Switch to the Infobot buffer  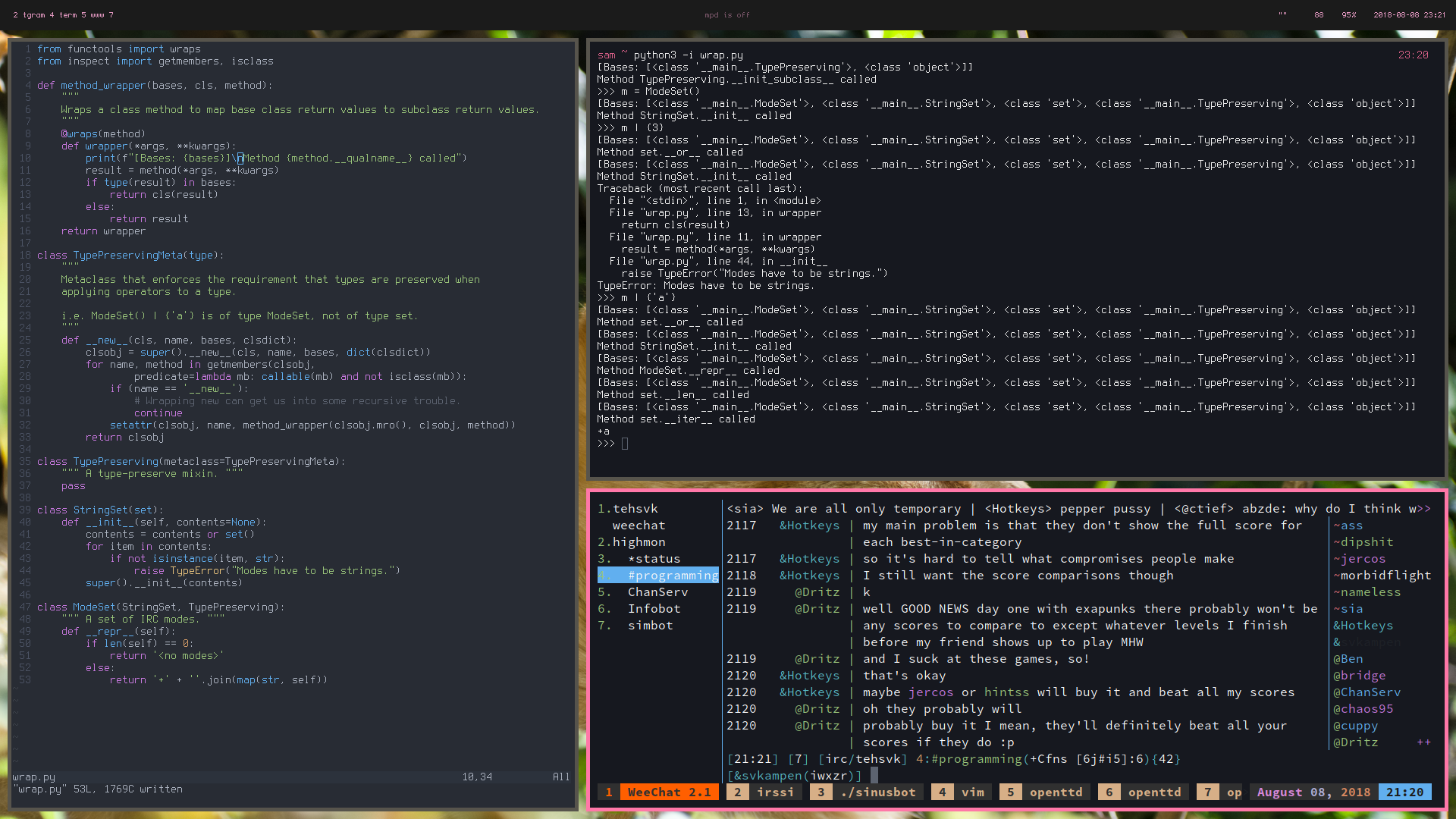[x=654, y=608]
